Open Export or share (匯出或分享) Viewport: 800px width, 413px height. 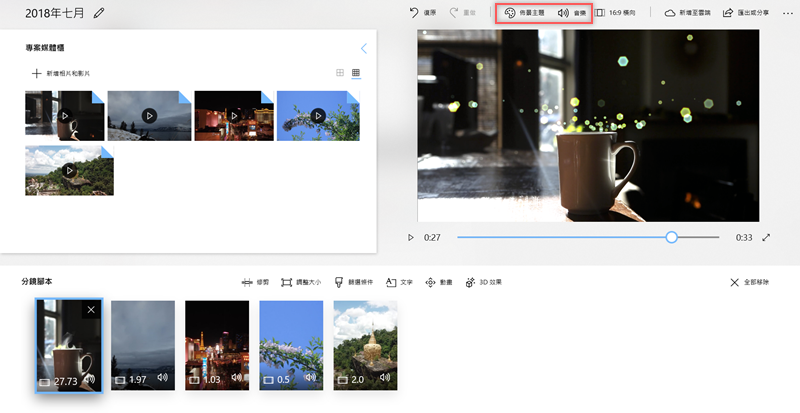(x=745, y=13)
